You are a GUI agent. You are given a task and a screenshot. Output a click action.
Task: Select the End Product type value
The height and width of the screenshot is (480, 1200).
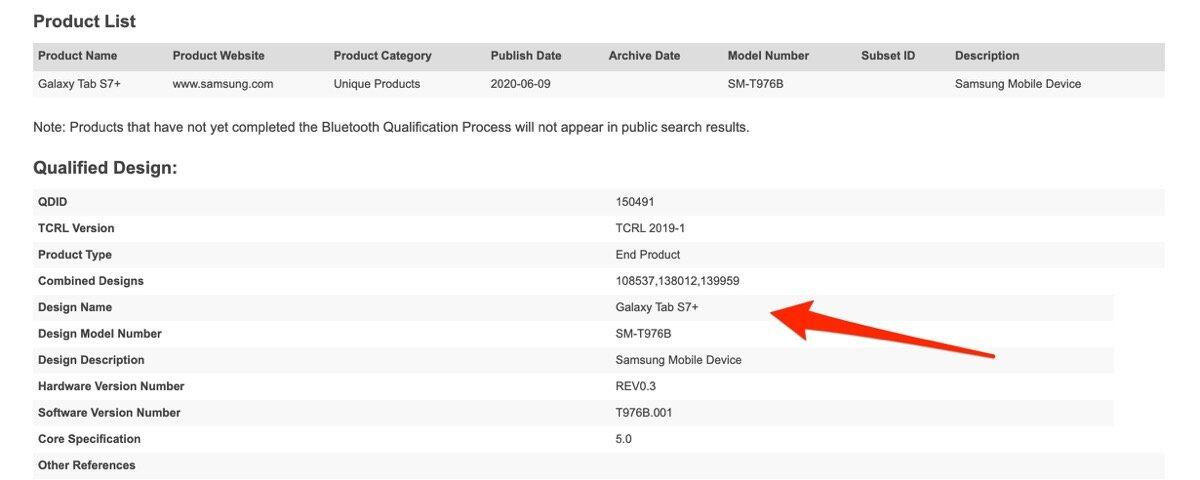pos(648,255)
